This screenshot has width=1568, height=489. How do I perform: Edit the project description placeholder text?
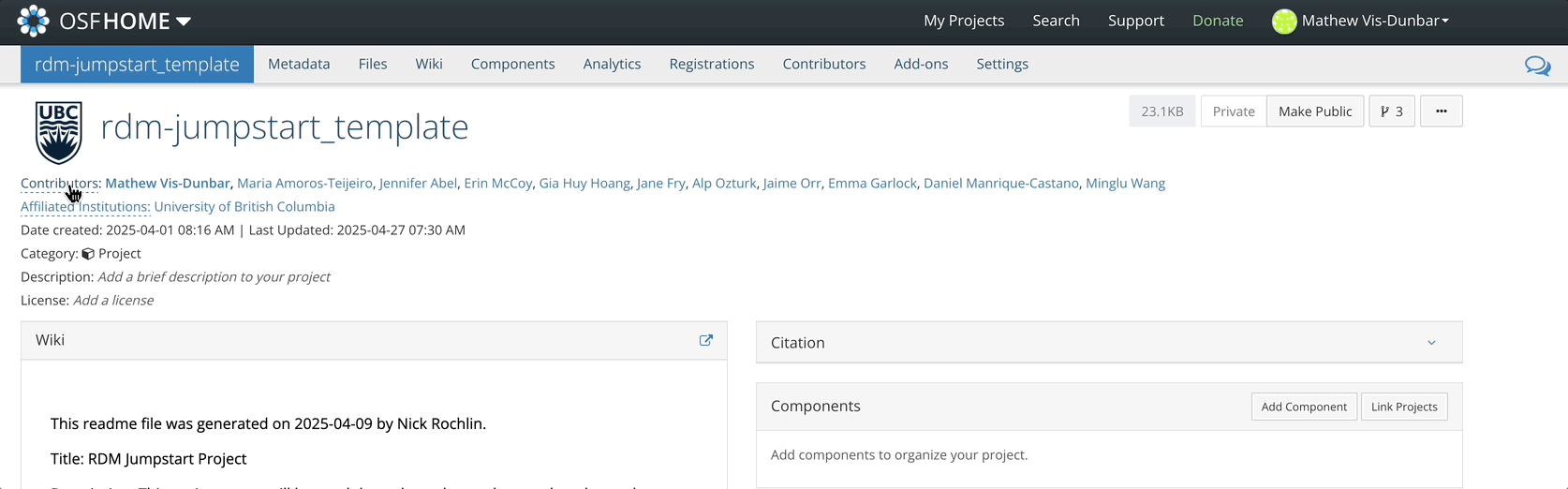click(x=214, y=277)
